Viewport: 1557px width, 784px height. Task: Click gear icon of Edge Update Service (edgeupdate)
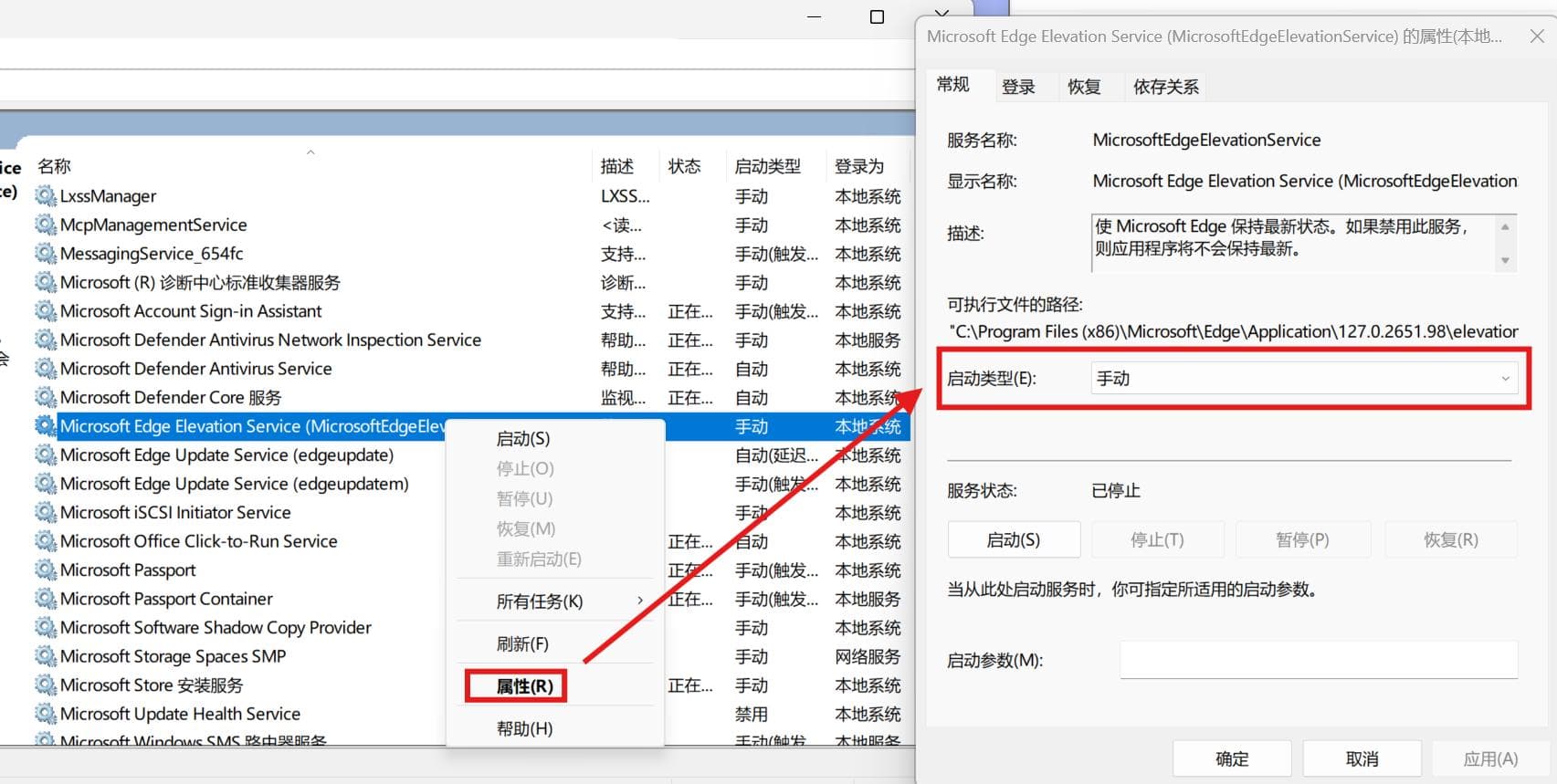point(46,455)
